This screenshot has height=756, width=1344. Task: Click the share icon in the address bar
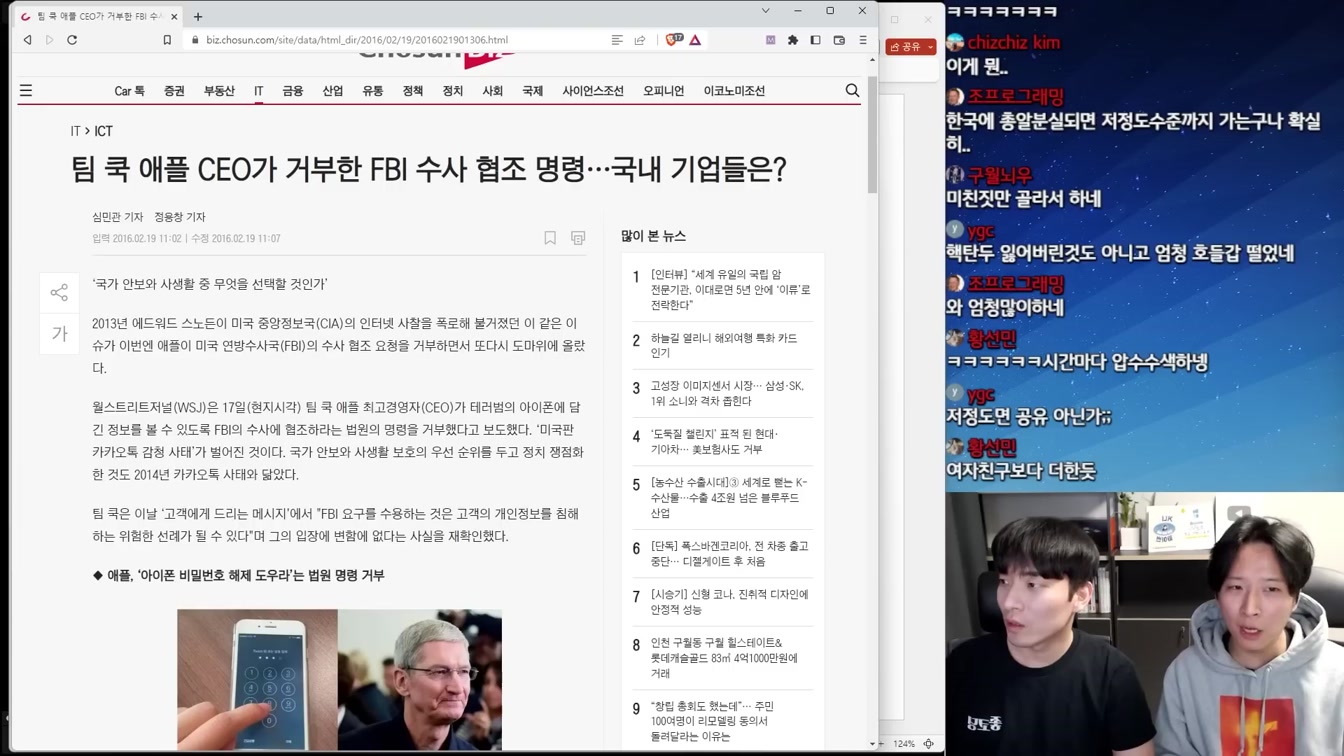[640, 40]
